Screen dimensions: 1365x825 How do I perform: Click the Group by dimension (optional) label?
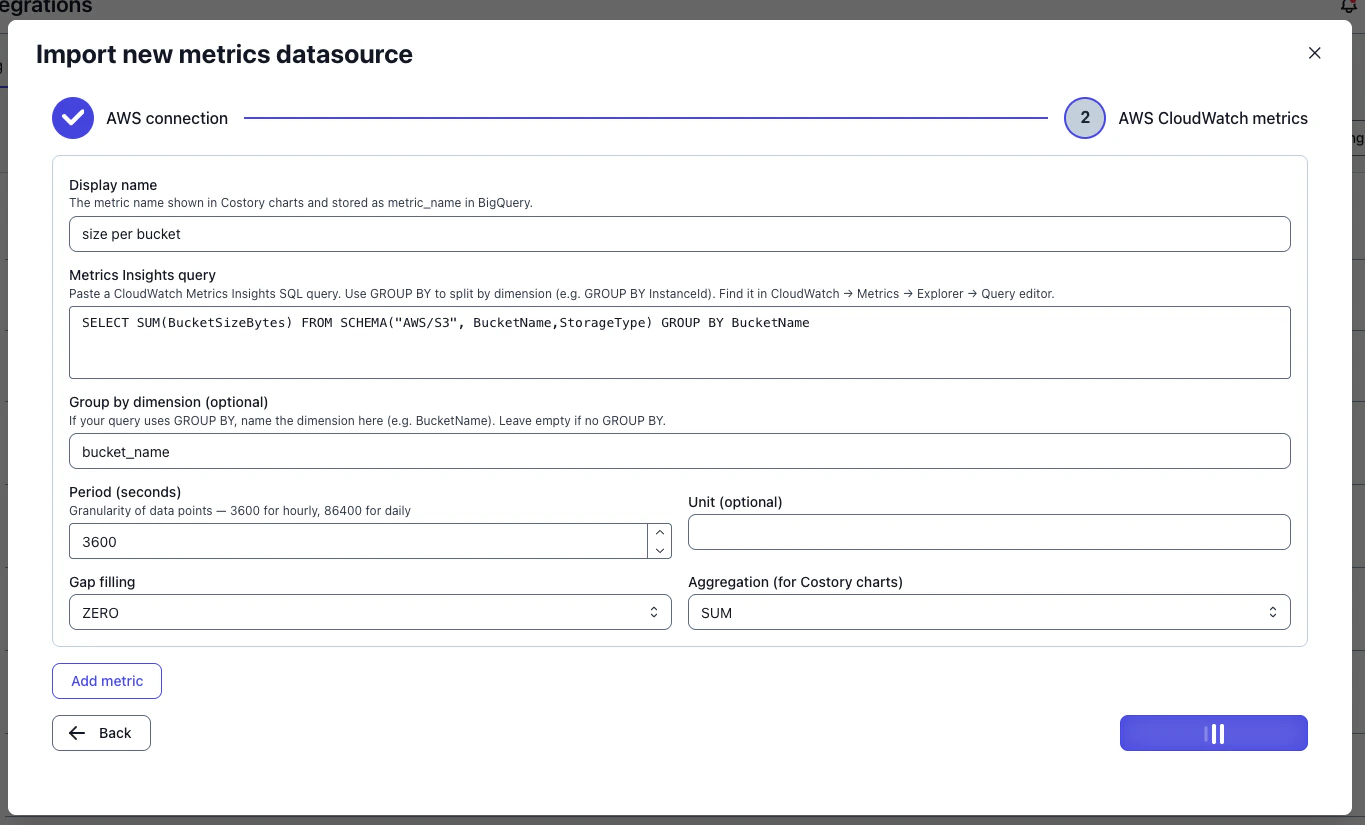pyautogui.click(x=168, y=402)
